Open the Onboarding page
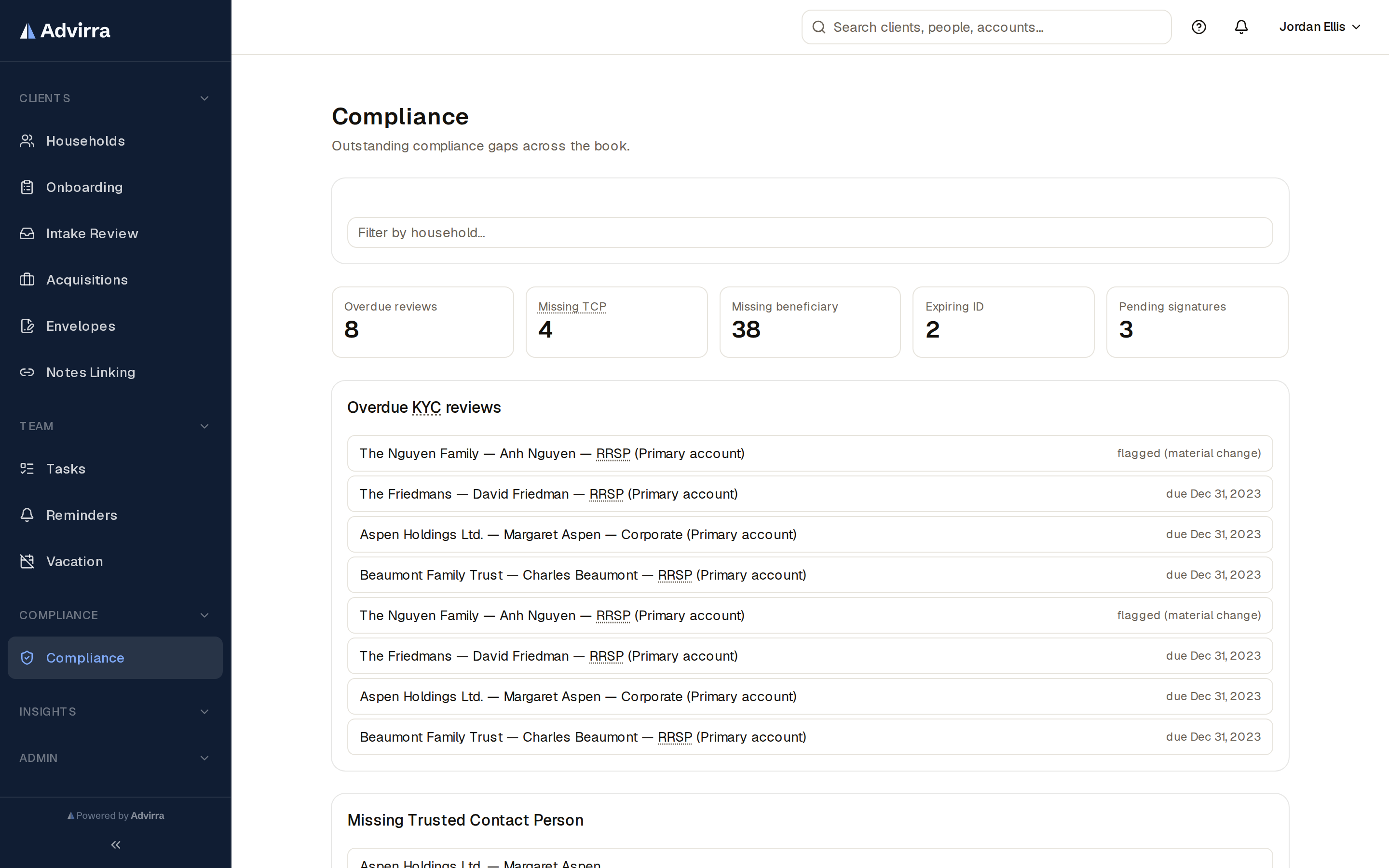Image resolution: width=1389 pixels, height=868 pixels. click(115, 187)
